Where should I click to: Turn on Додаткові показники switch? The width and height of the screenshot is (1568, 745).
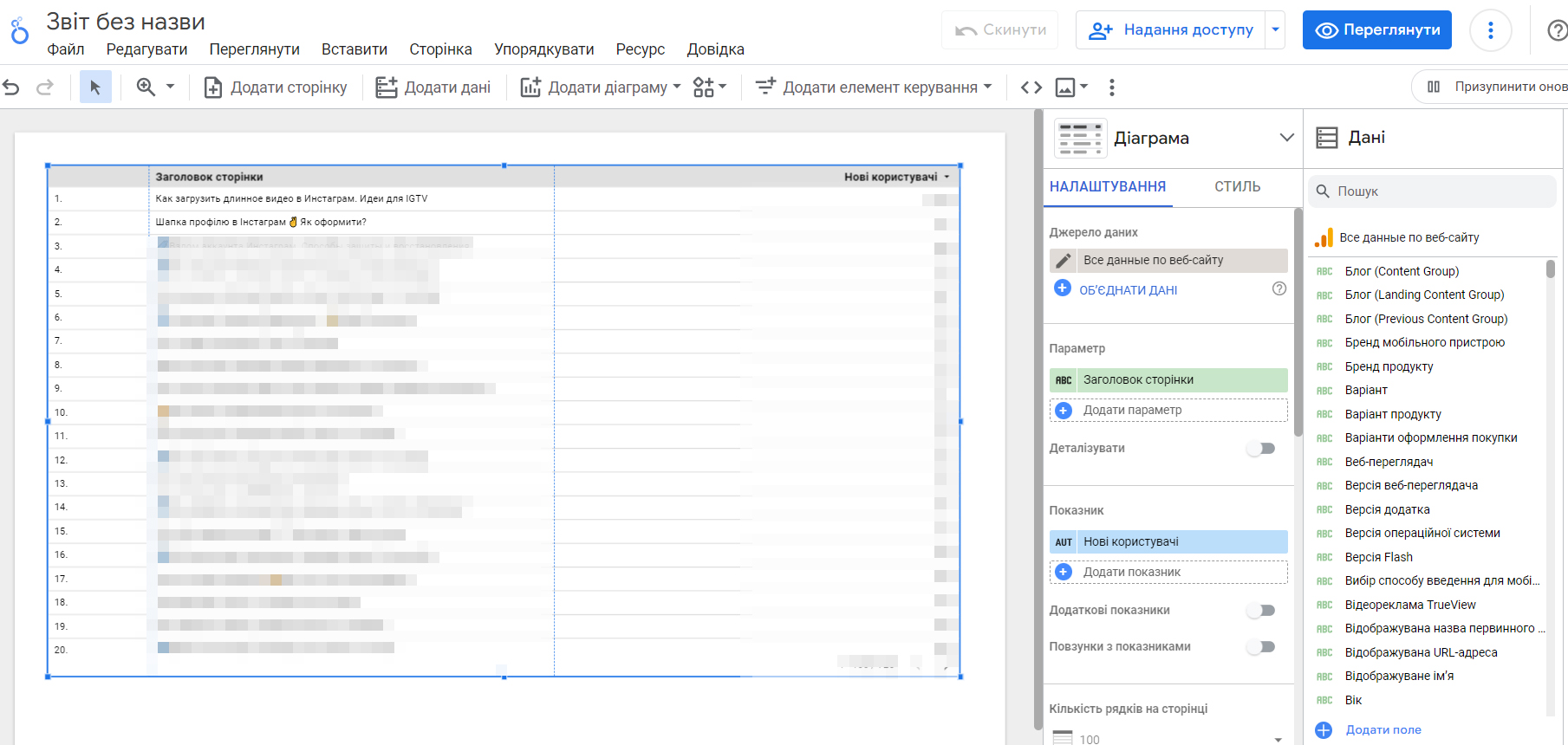click(1261, 611)
